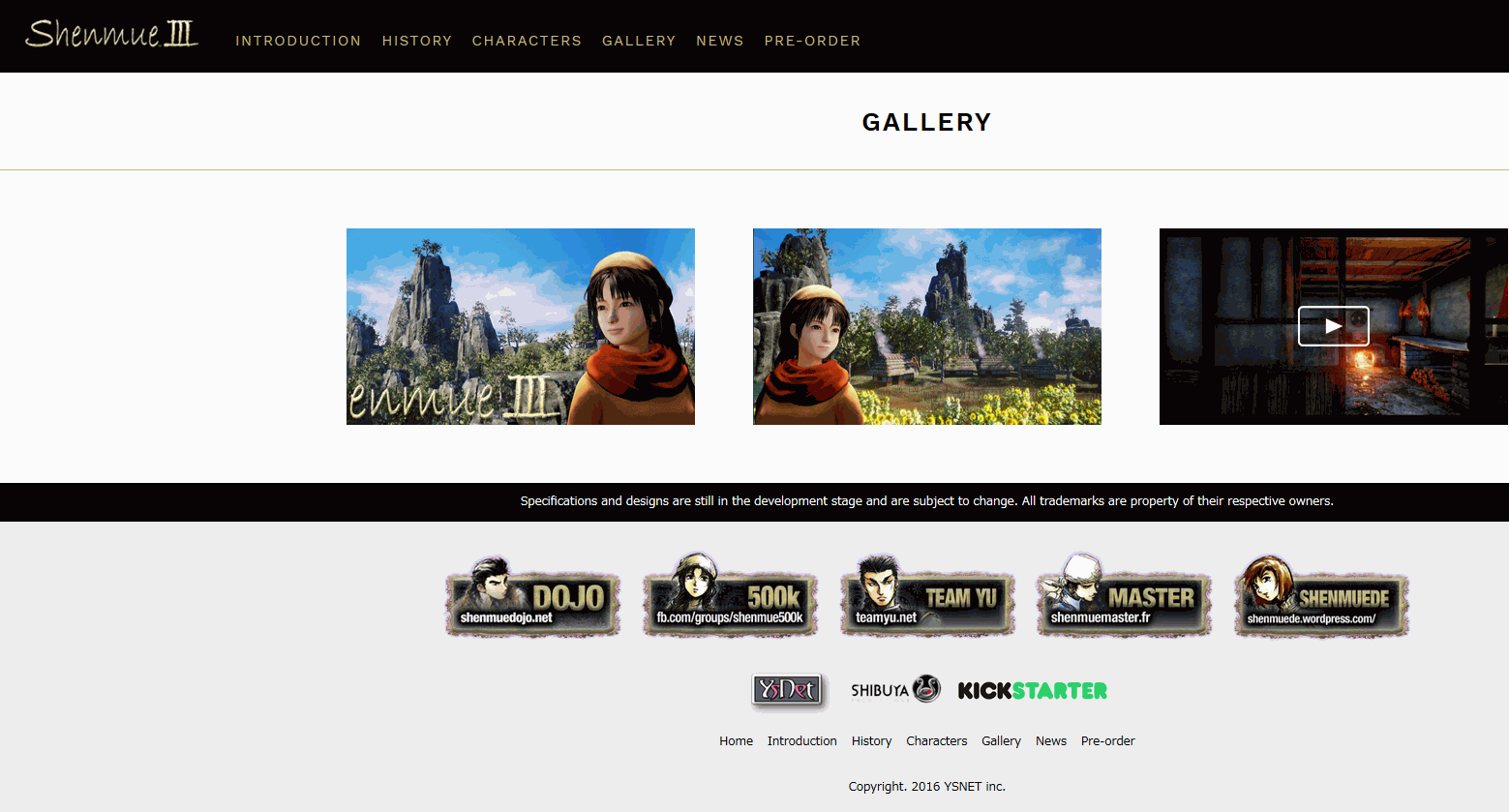The height and width of the screenshot is (812, 1509).
Task: Click the Shenmue III logo
Action: point(111,34)
